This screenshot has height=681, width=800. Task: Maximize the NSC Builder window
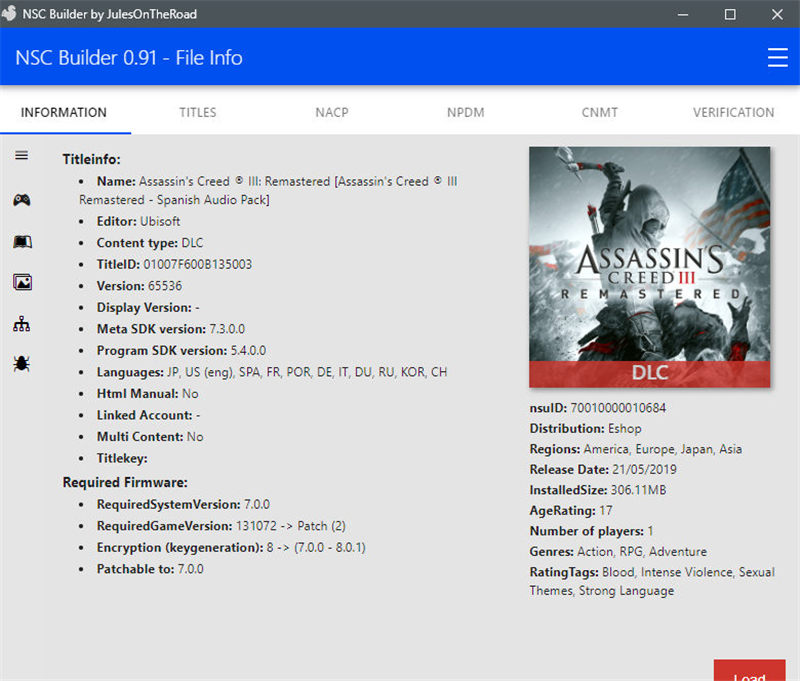[x=730, y=14]
